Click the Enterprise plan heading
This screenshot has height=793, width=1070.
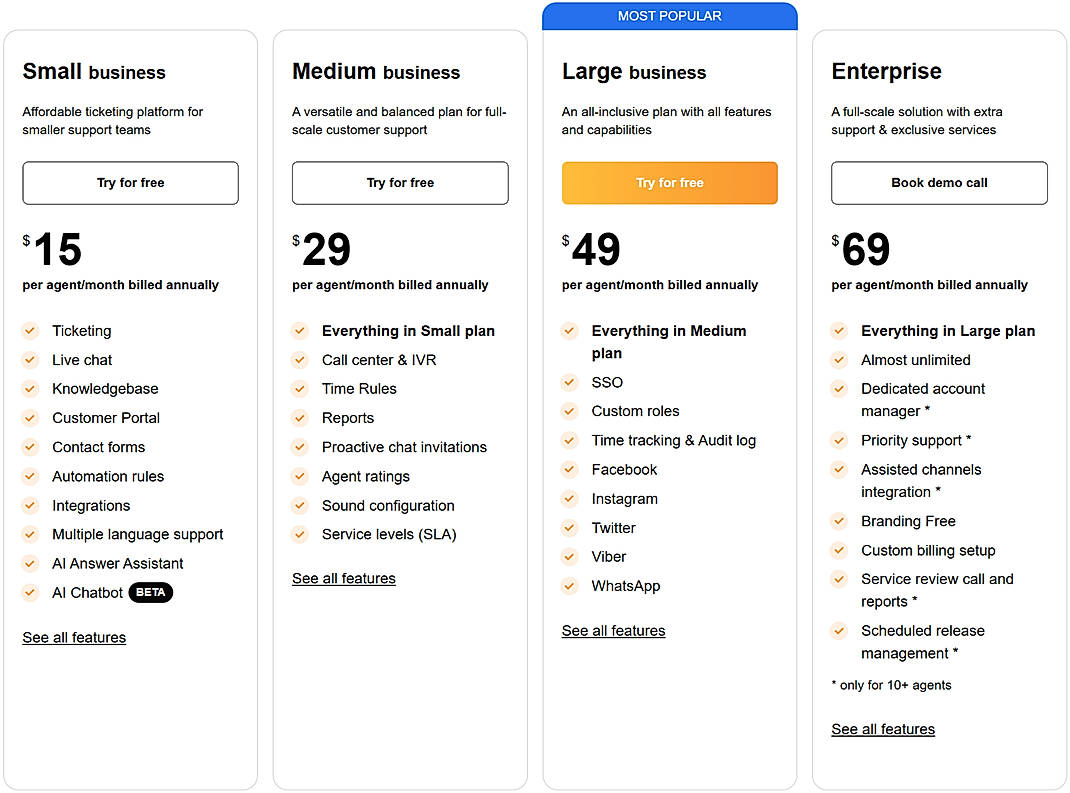pyautogui.click(x=886, y=72)
